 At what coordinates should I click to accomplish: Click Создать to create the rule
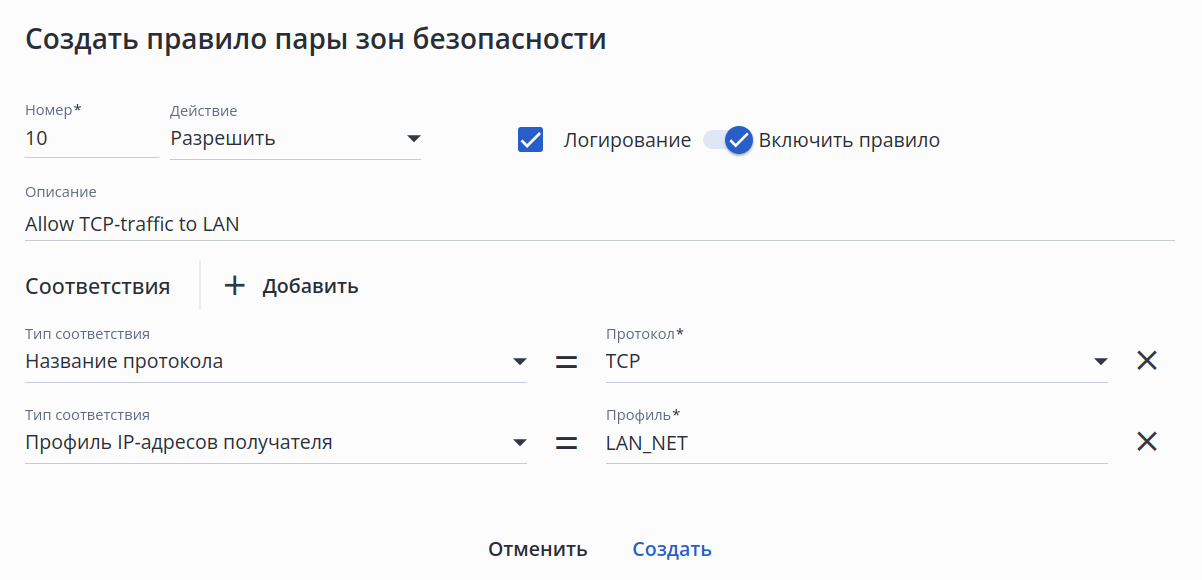pos(672,549)
